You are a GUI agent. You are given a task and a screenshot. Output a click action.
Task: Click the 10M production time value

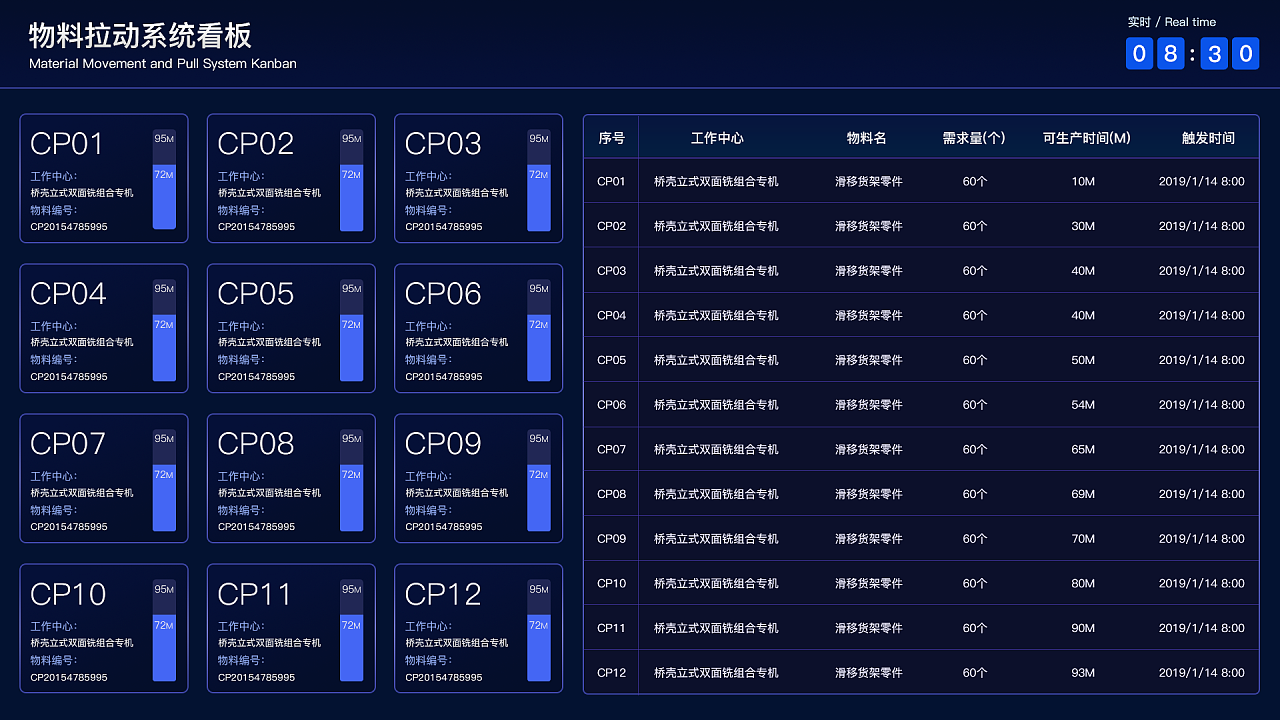[1083, 182]
